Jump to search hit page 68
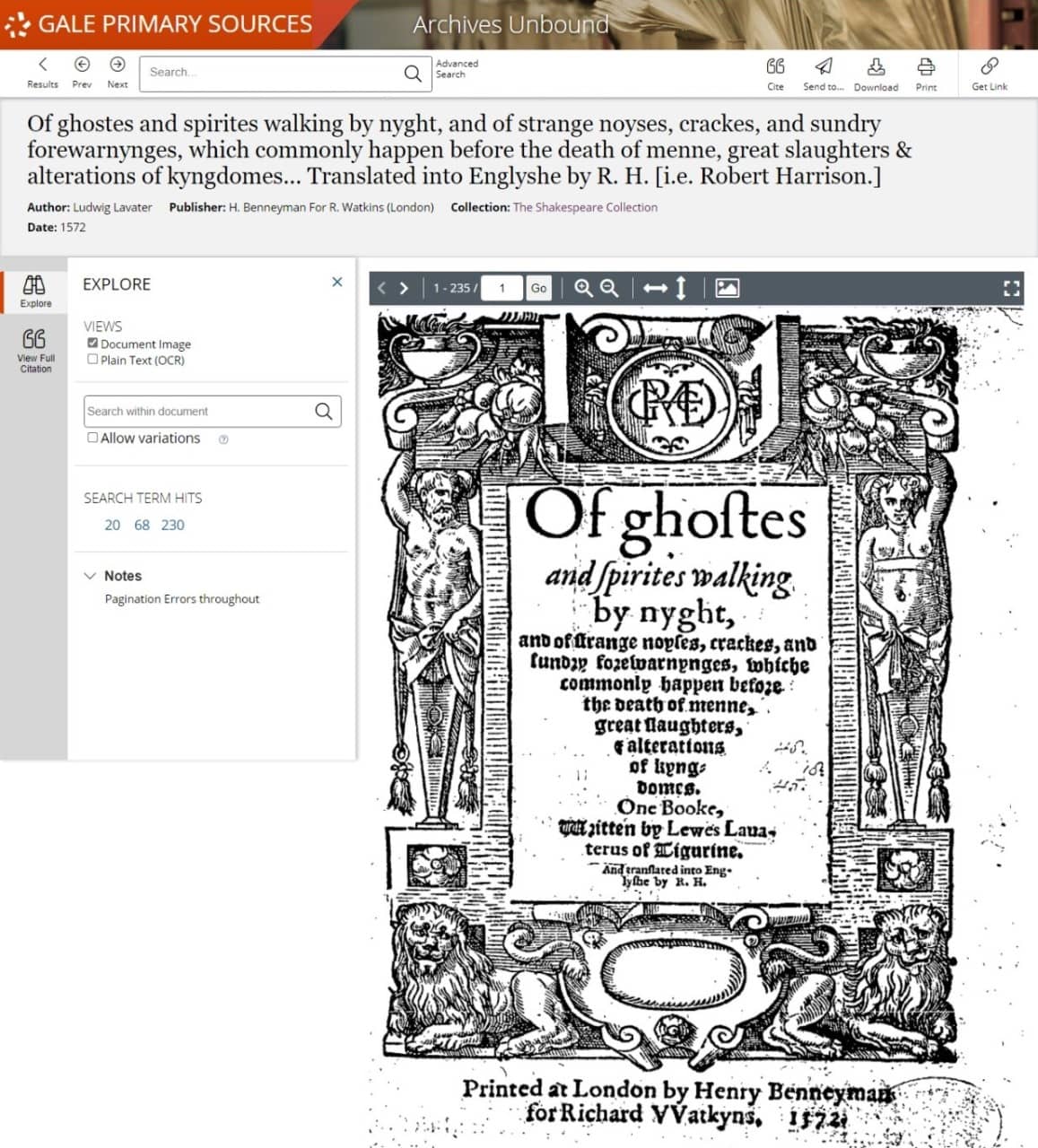The image size is (1038, 1148). click(142, 525)
